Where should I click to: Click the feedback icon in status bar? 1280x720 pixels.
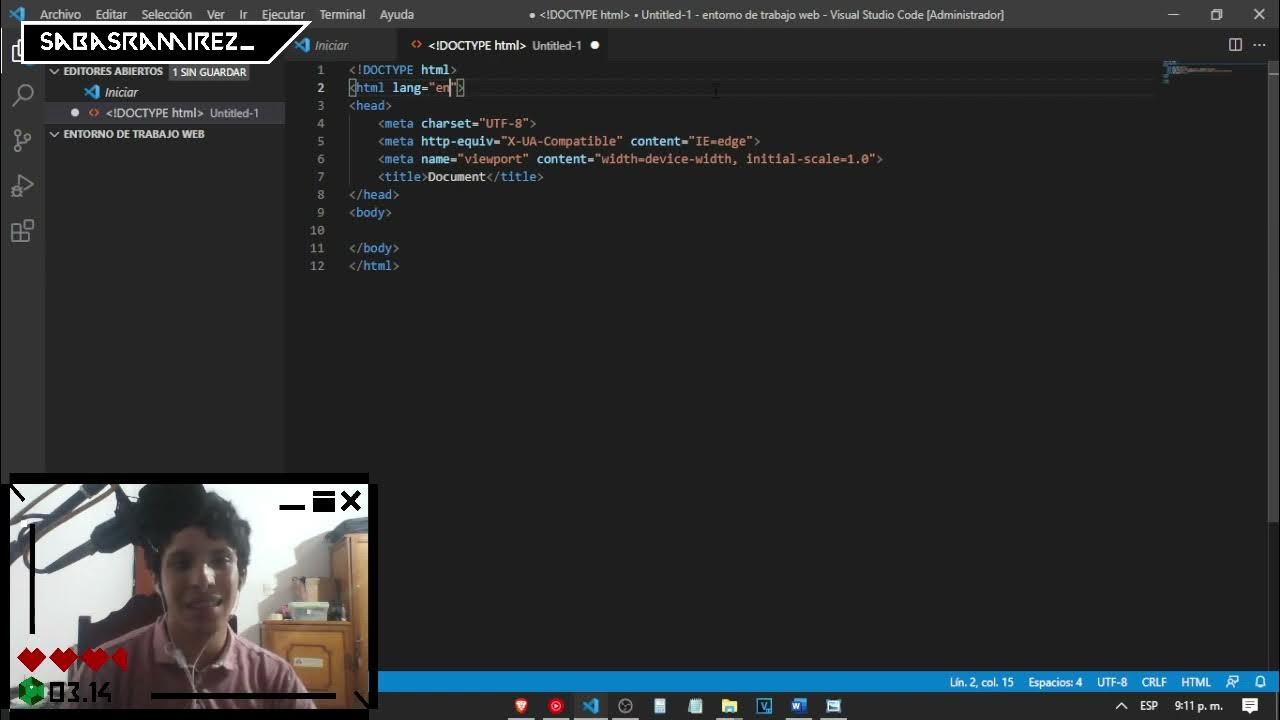(1233, 682)
